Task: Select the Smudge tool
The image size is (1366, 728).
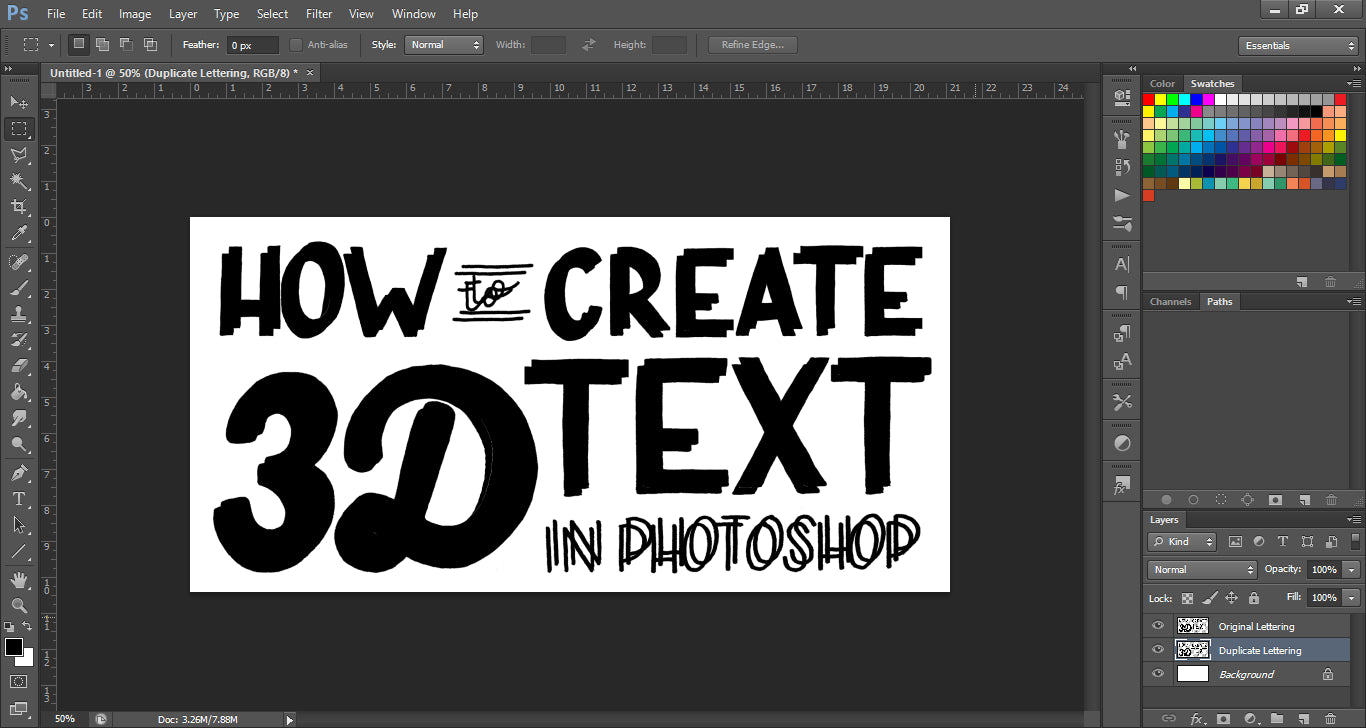Action: point(19,418)
